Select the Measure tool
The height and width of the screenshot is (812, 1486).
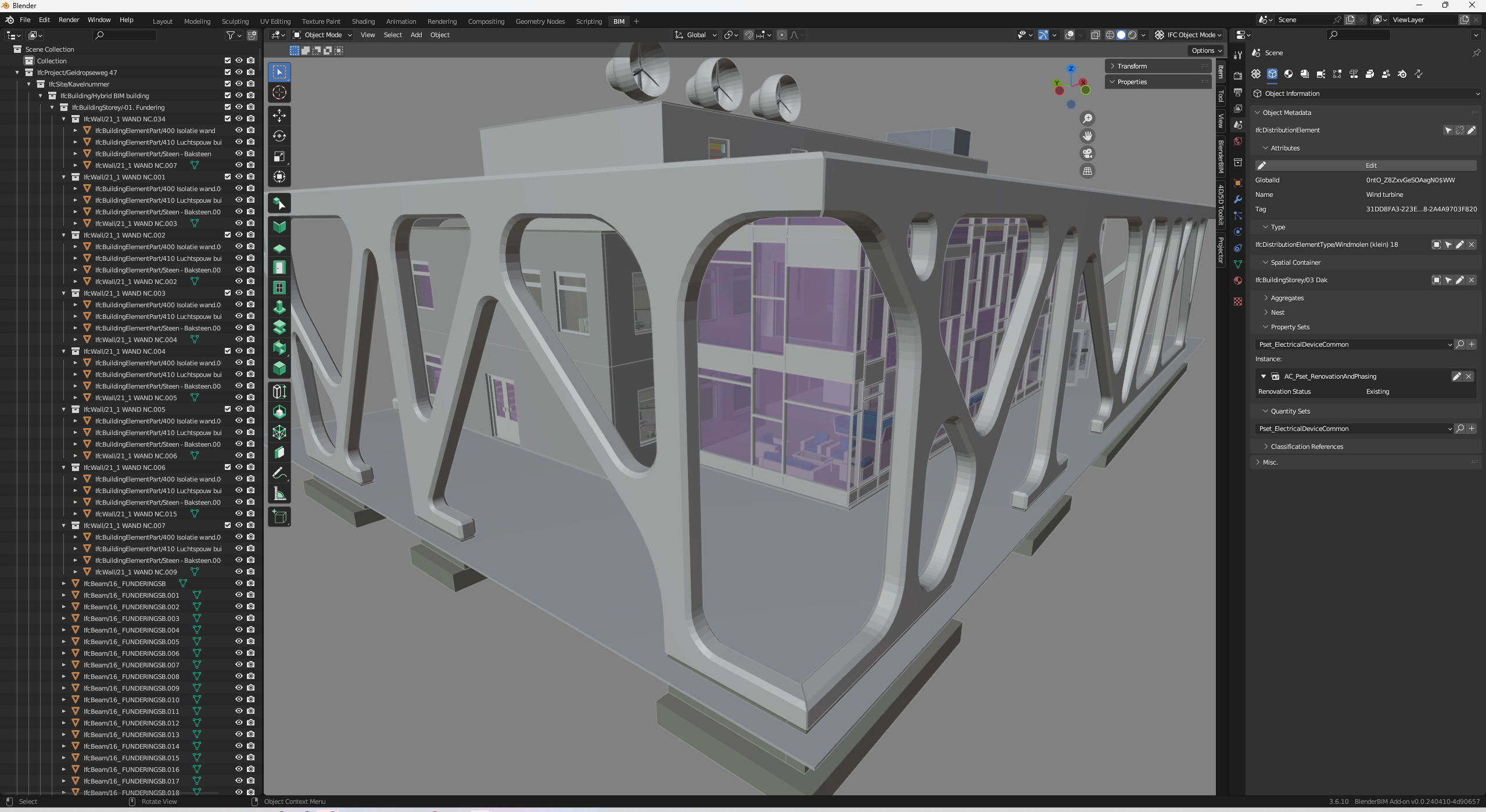[279, 493]
